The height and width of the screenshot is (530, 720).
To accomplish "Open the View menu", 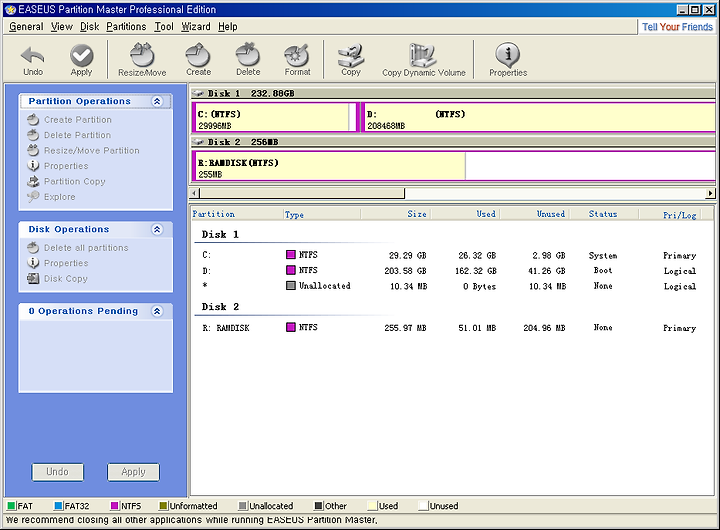I will [62, 27].
